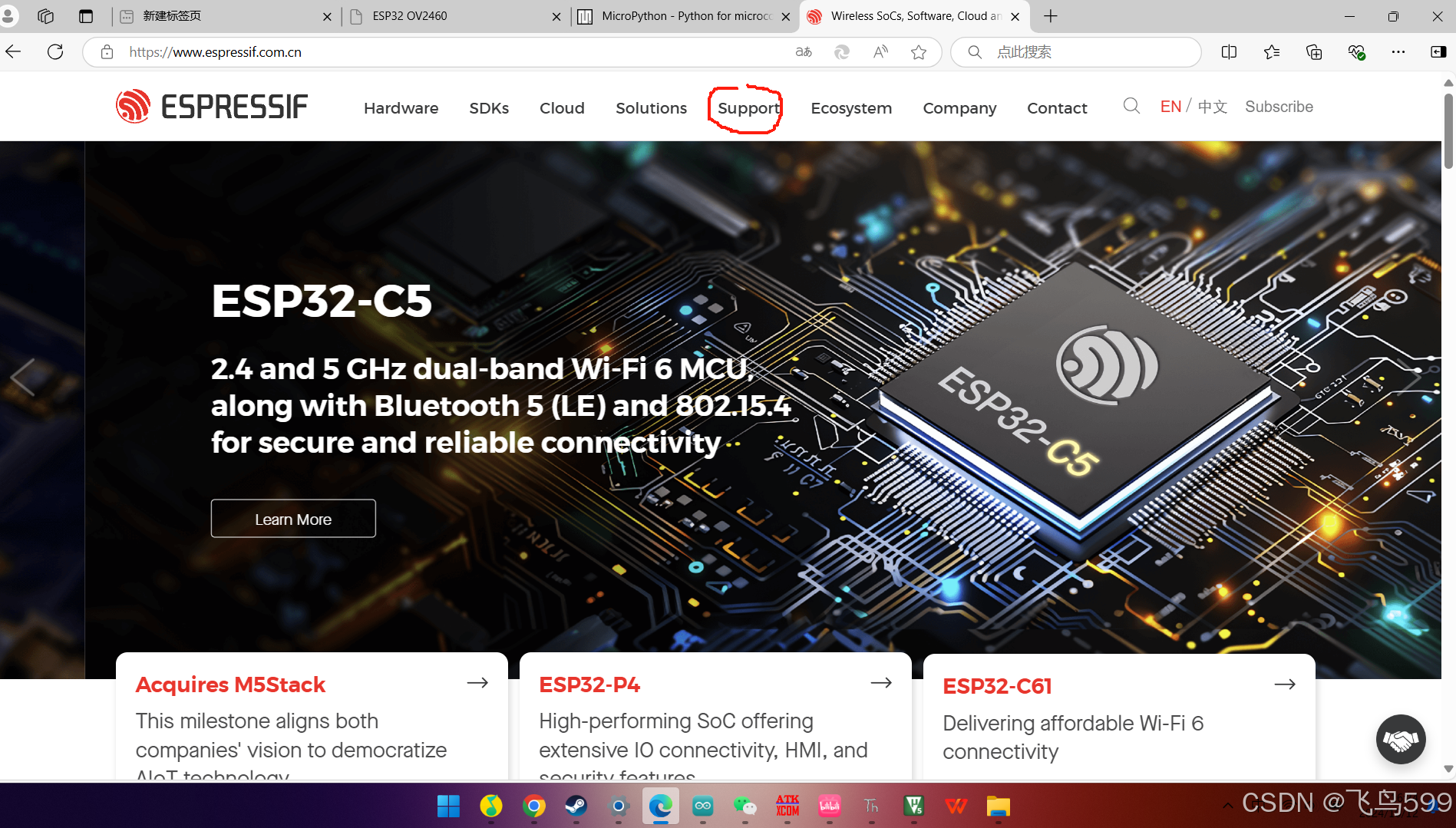Open Solutions menu
Viewport: 1456px width, 828px height.
pyautogui.click(x=651, y=108)
